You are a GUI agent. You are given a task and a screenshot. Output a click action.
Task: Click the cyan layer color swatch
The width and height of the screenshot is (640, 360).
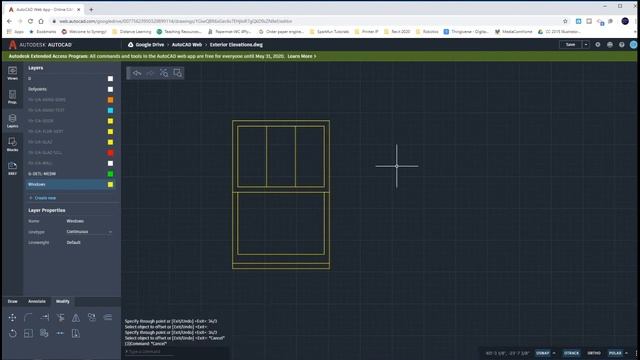coord(110,110)
